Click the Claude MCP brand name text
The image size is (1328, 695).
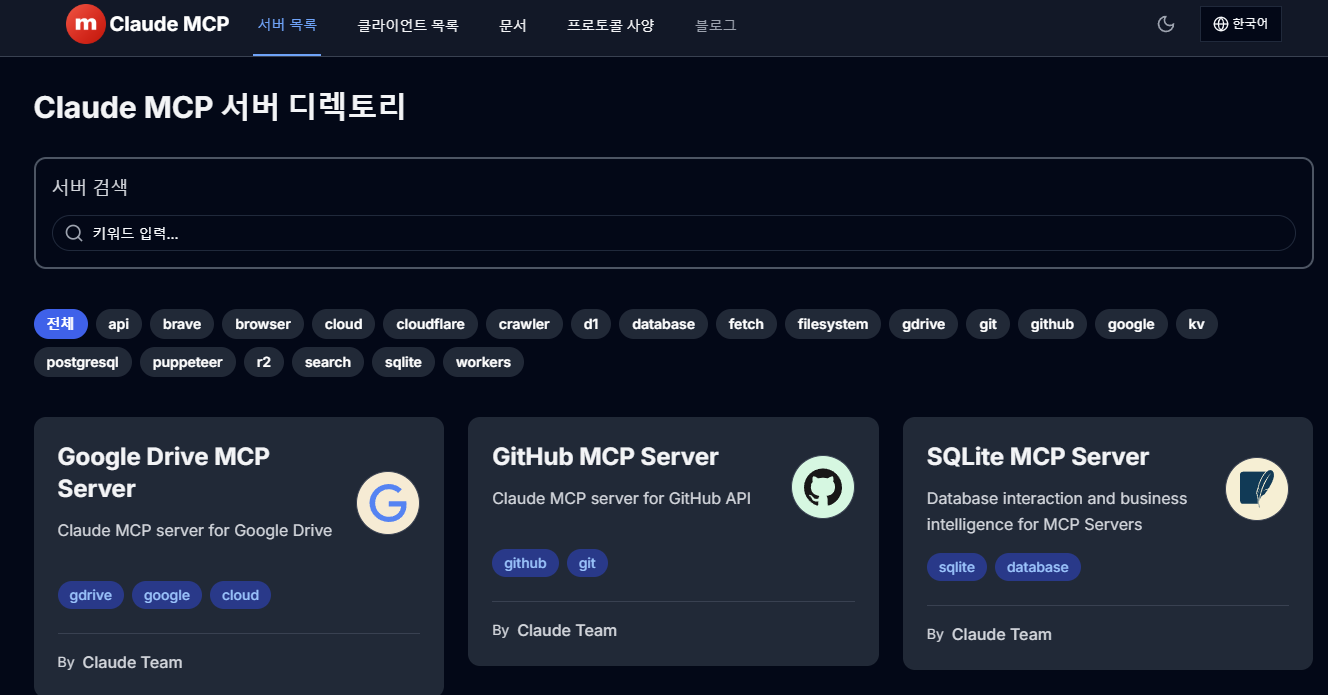(x=169, y=24)
